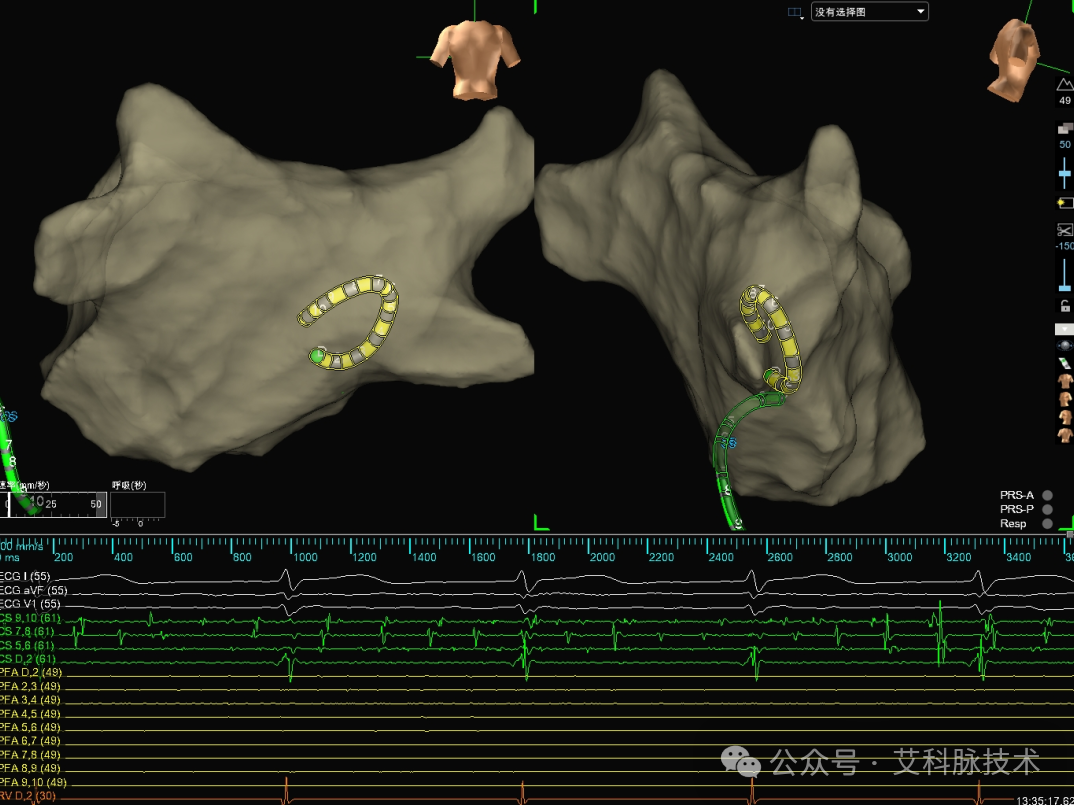Select the scissors clipping plane icon
The image size is (1074, 805).
pyautogui.click(x=1064, y=230)
